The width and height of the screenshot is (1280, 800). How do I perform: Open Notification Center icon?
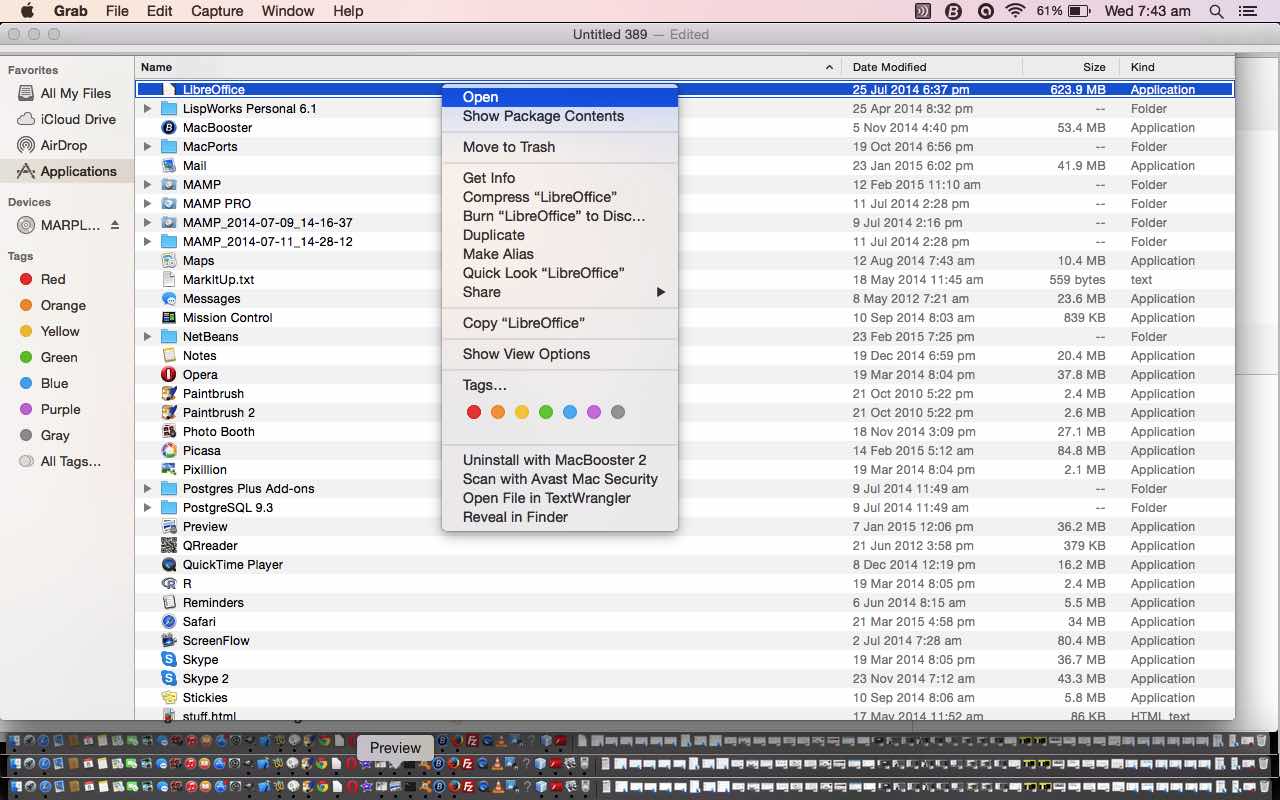[1246, 11]
